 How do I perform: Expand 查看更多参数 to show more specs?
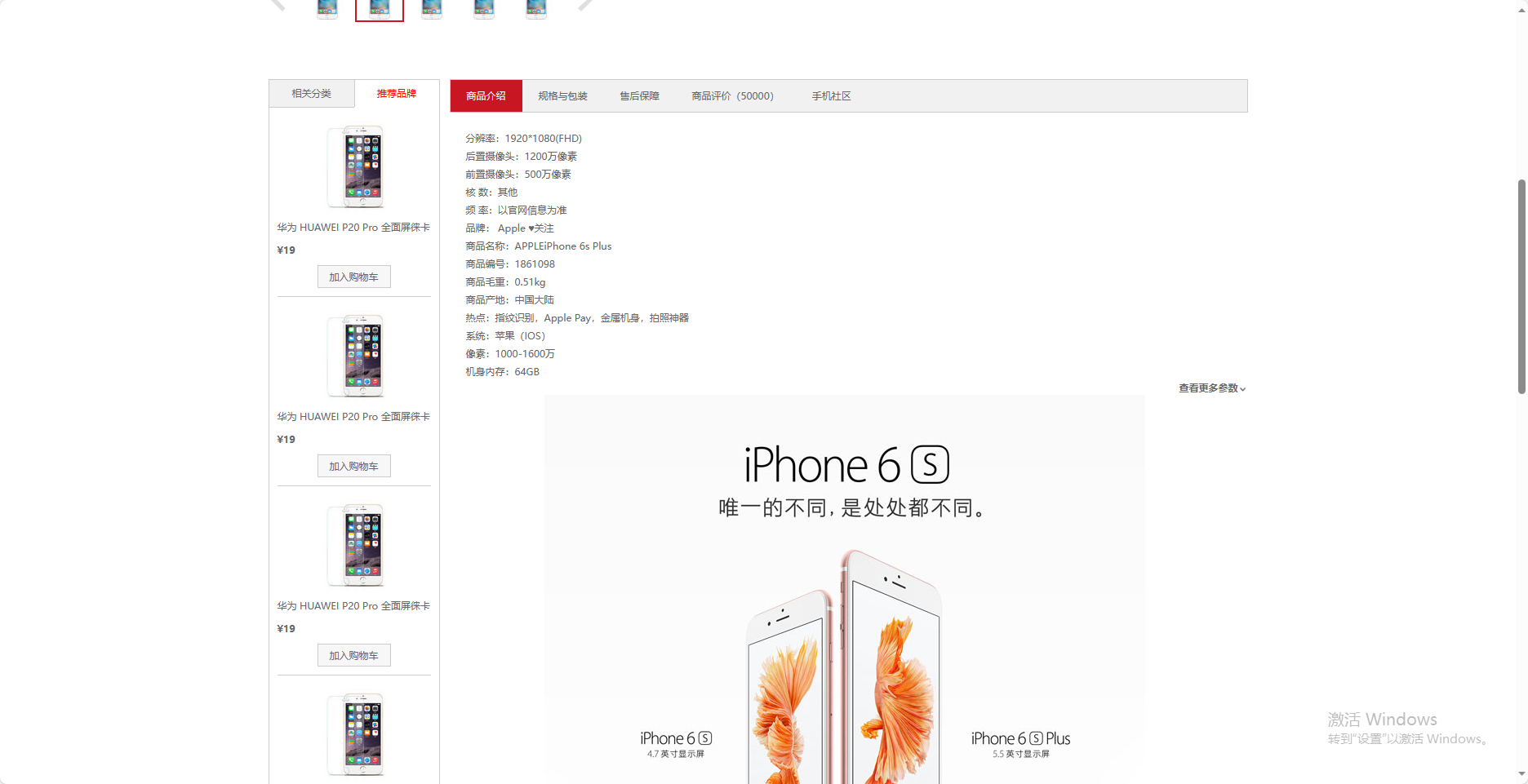[x=1212, y=388]
